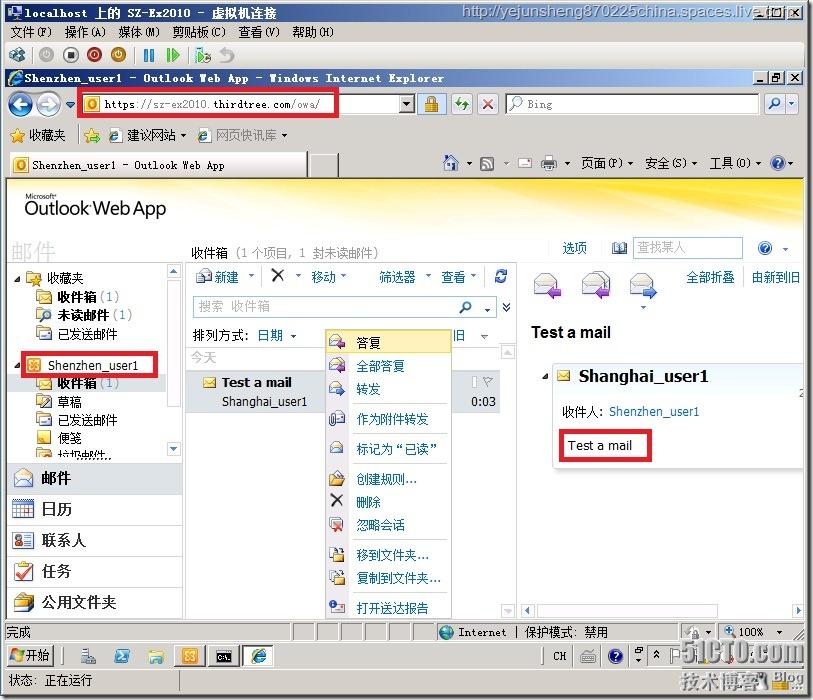The image size is (813, 700).
Task: Open the 媒体(M) menu
Action: pos(139,32)
